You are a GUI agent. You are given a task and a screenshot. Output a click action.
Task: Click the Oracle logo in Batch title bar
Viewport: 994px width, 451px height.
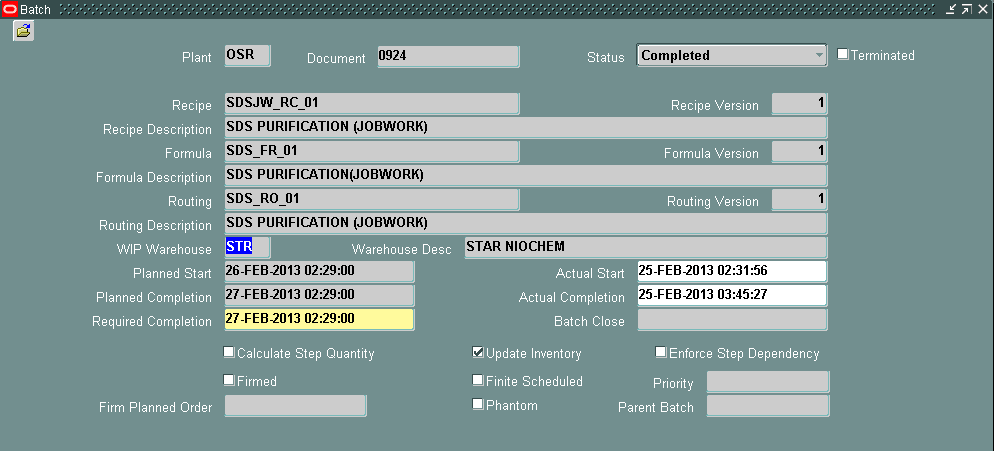tap(10, 10)
